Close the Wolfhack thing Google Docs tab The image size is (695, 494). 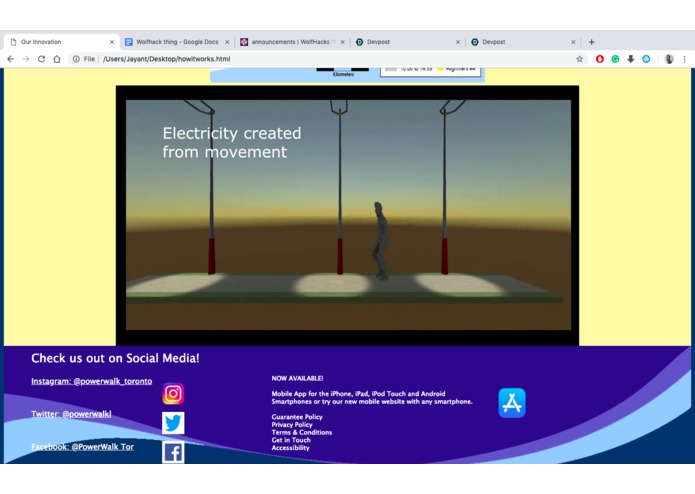click(x=227, y=42)
